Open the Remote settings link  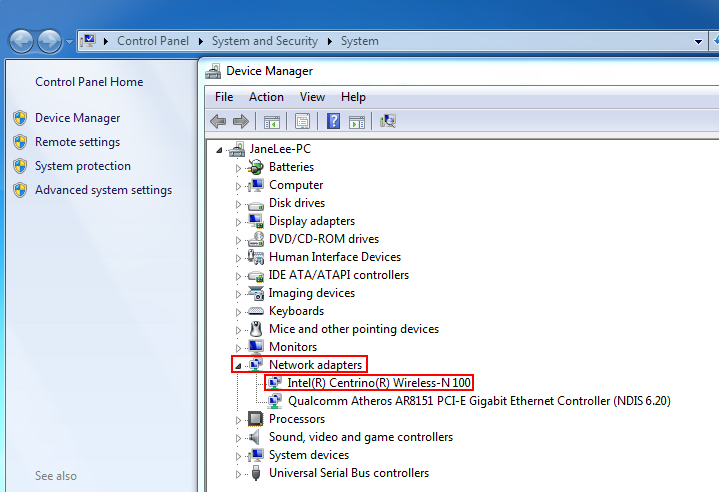(77, 142)
